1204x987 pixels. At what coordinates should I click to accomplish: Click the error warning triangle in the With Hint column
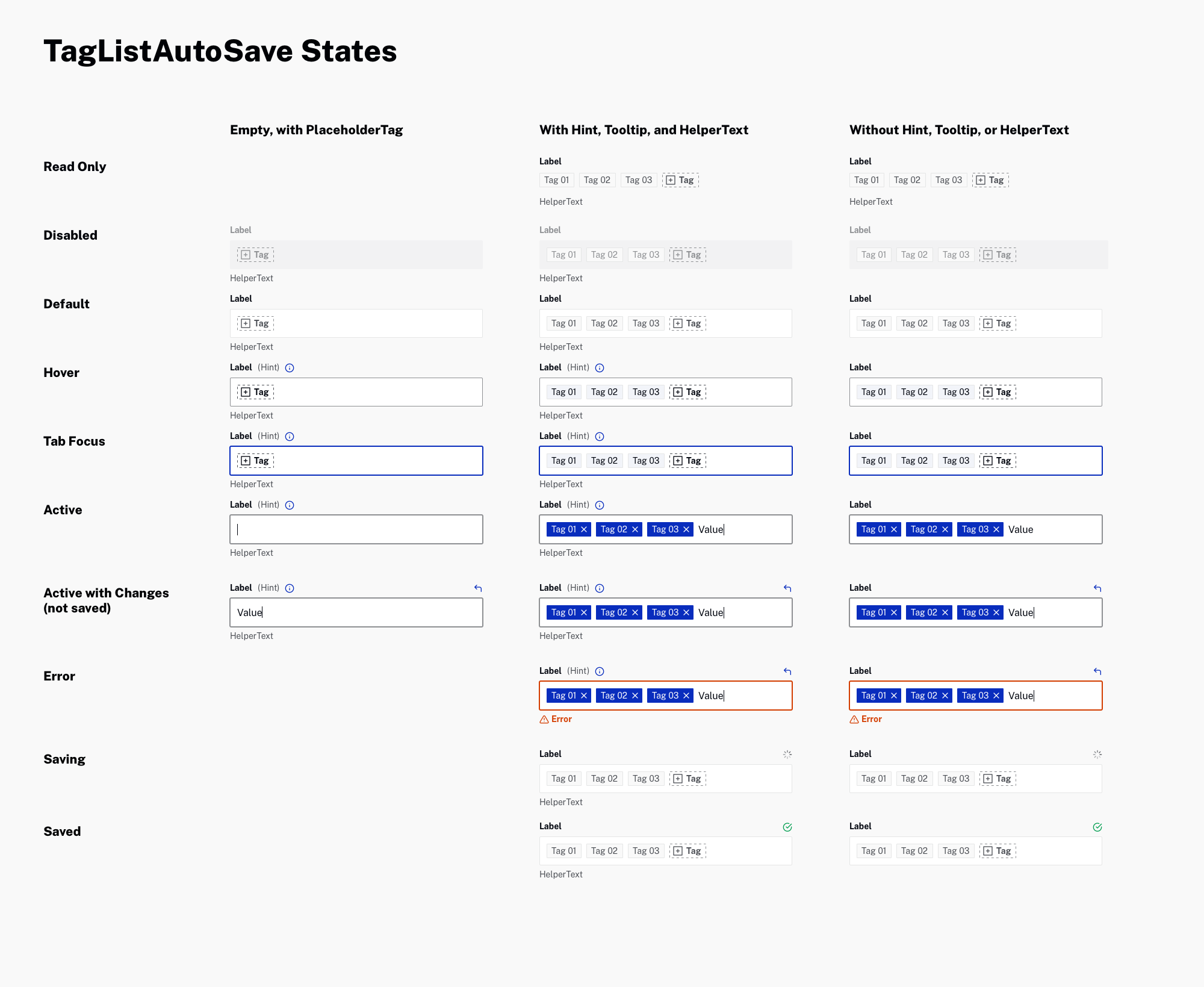pos(544,720)
